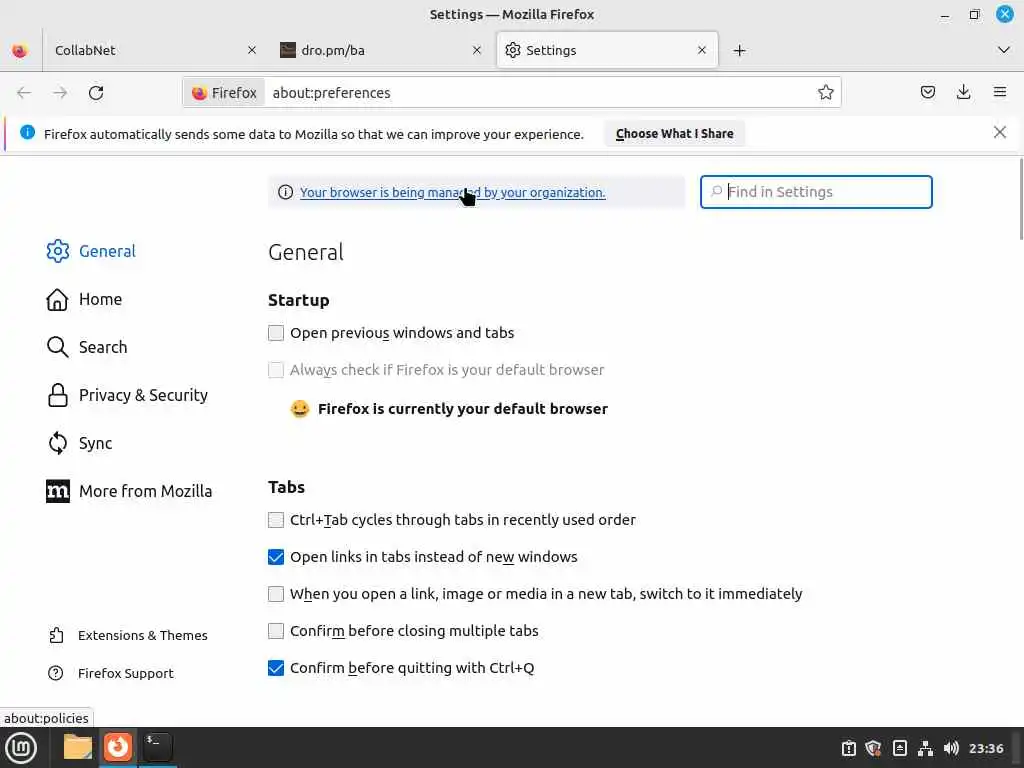
Task: Uncheck Open links in tabs instead of new windows
Action: click(276, 557)
